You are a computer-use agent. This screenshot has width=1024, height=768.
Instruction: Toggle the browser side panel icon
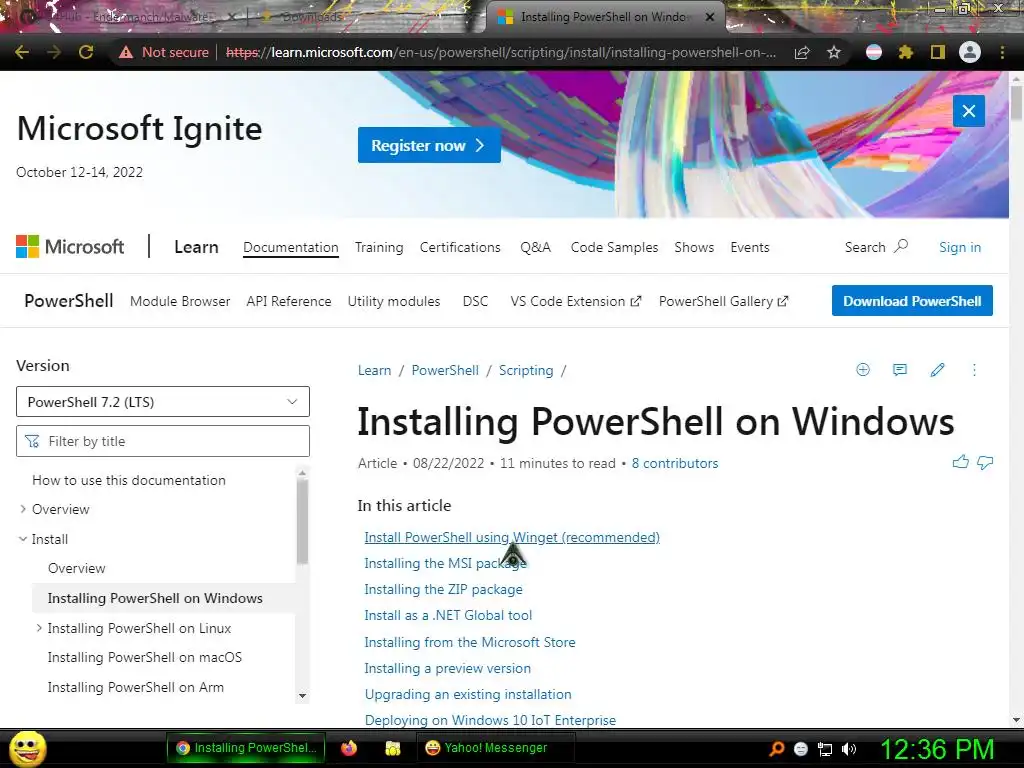point(938,52)
